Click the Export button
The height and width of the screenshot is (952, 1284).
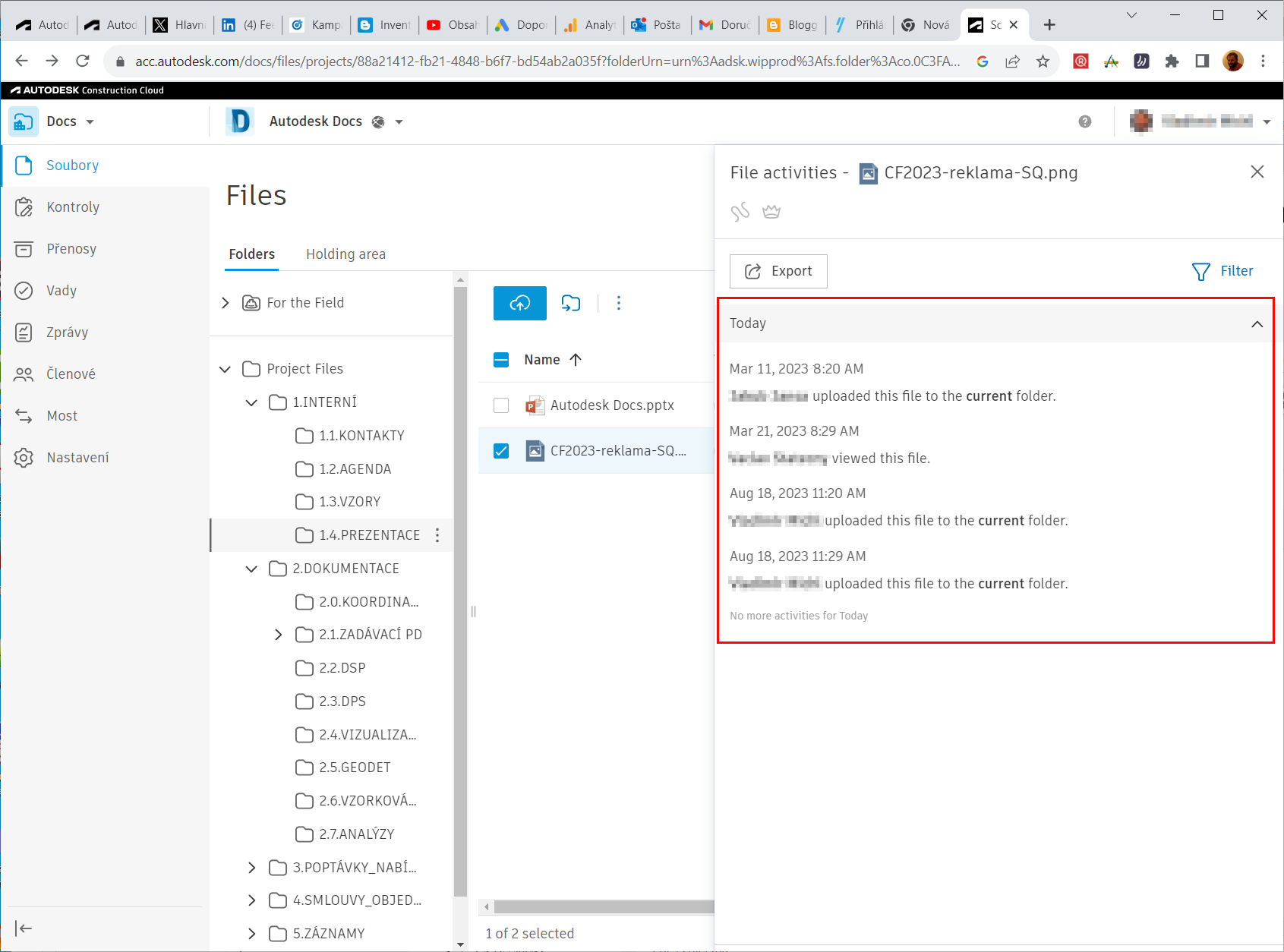[x=778, y=271]
